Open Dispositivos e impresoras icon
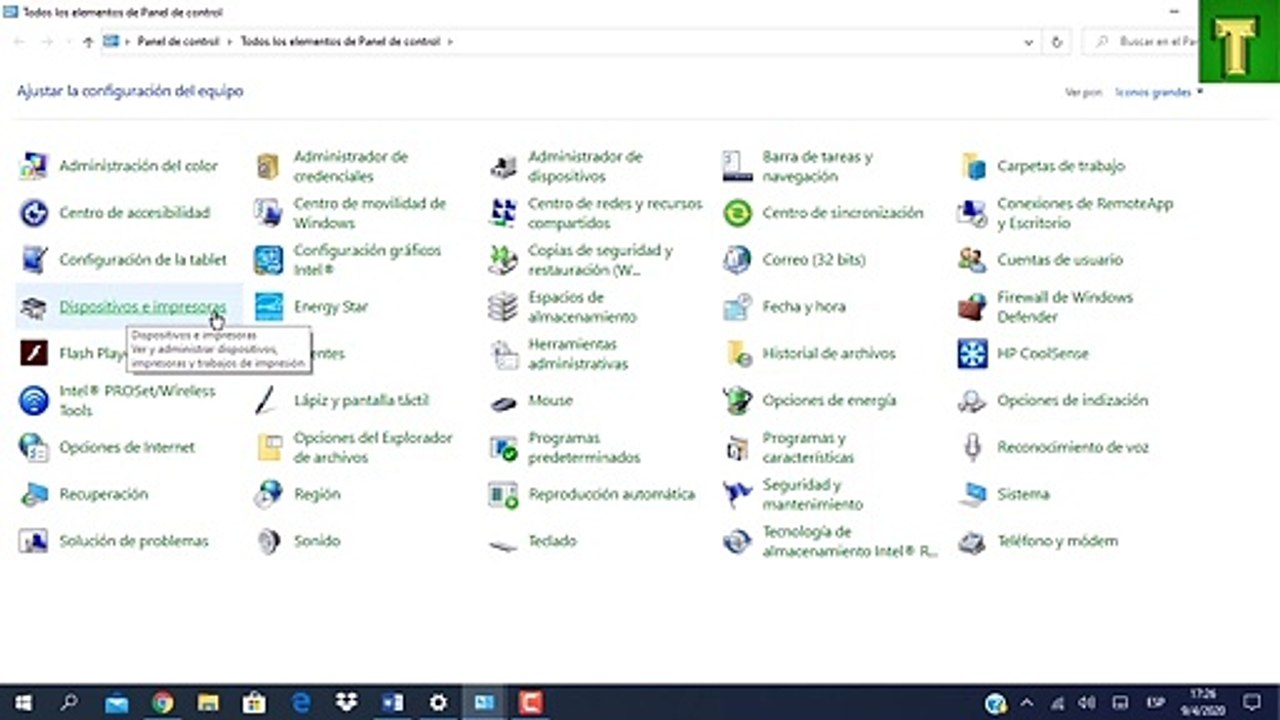The height and width of the screenshot is (720, 1280). click(34, 307)
